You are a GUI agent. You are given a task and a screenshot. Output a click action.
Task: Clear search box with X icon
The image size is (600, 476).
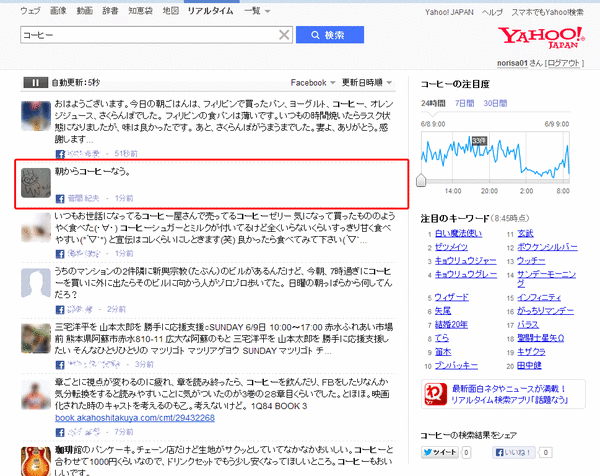284,35
